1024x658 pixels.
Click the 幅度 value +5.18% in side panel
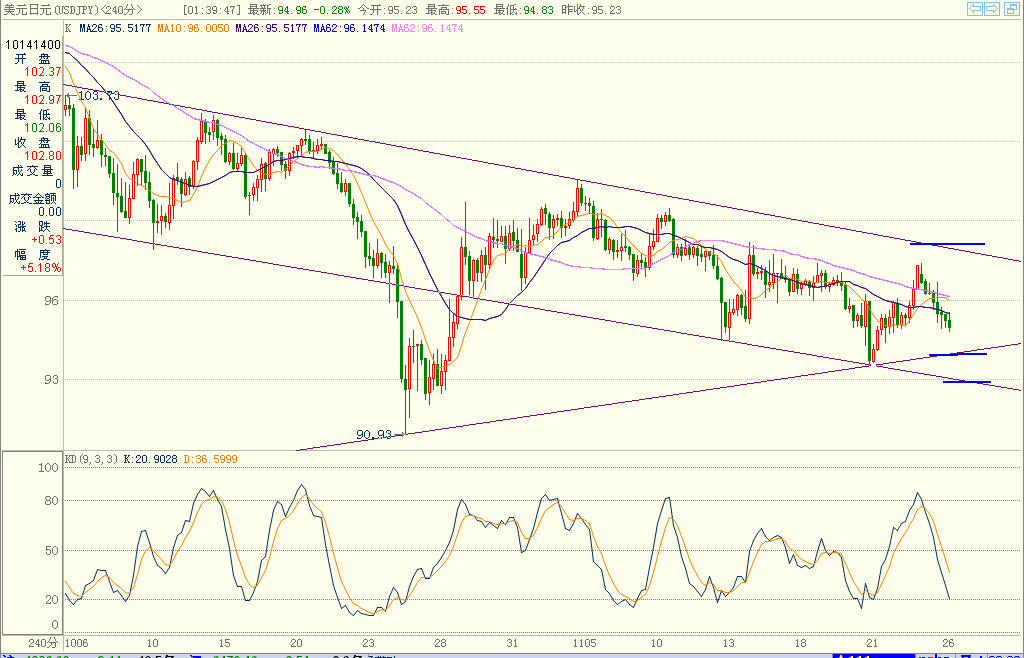(40, 268)
